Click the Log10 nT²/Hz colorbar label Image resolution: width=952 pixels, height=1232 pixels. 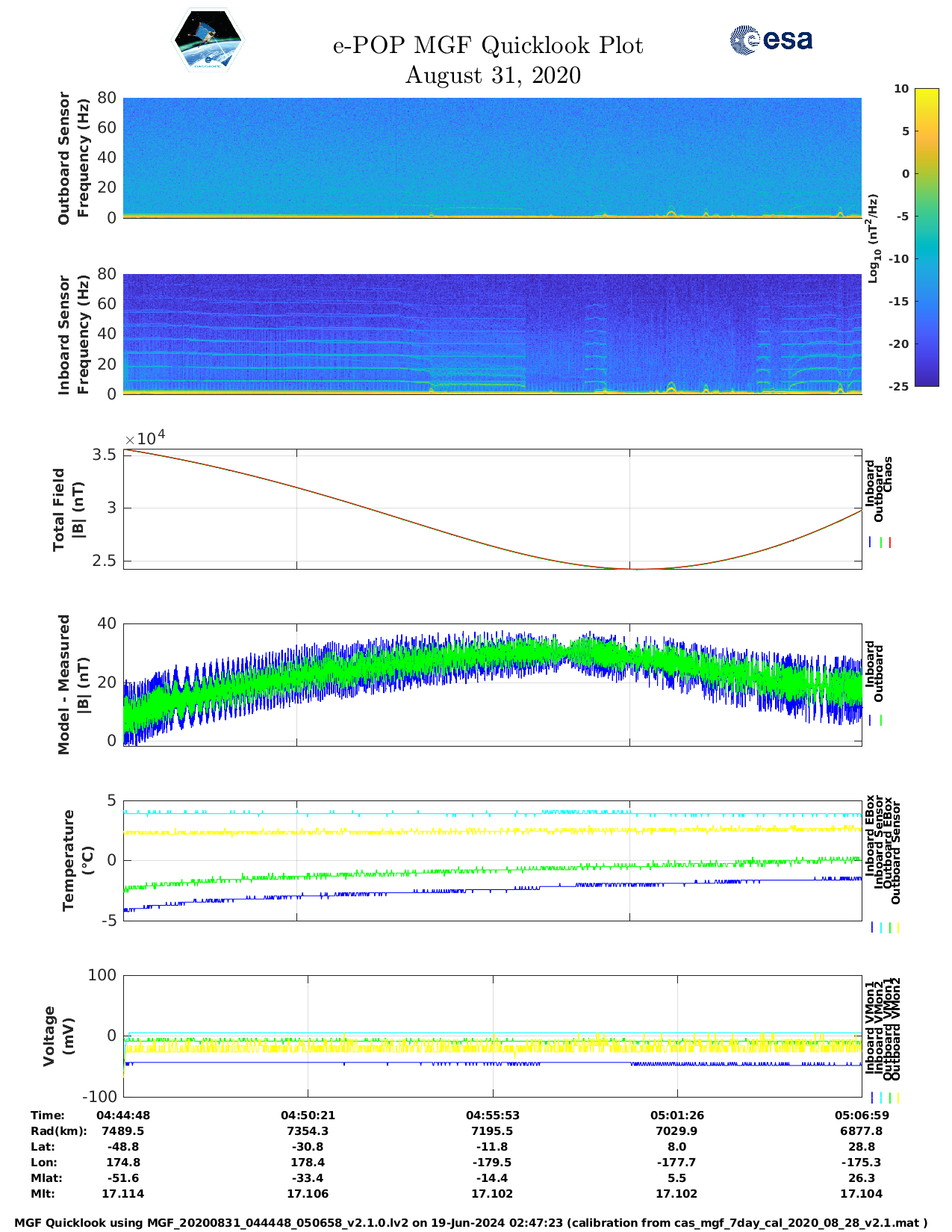pyautogui.click(x=873, y=238)
